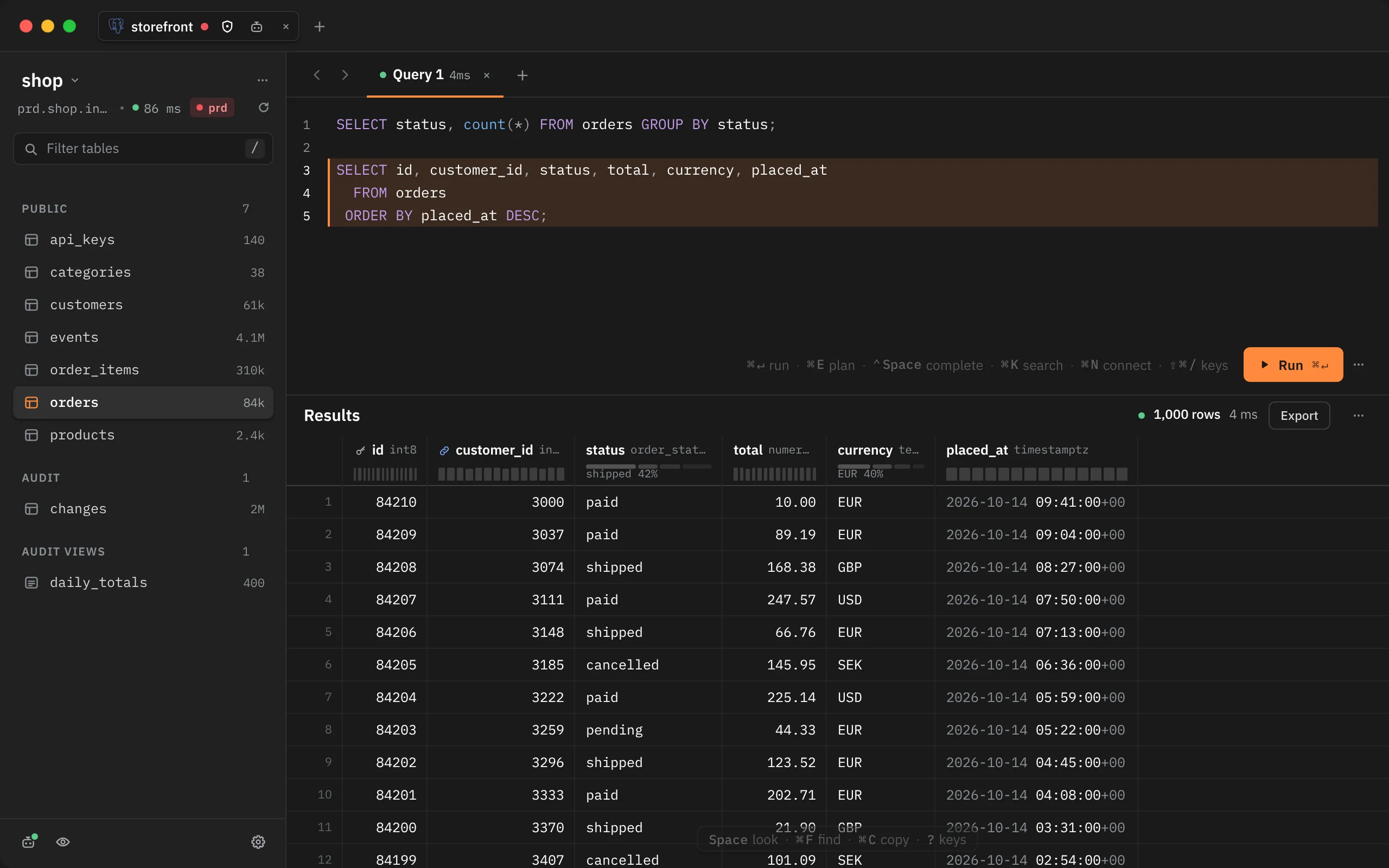Select the storefront connection tab

(x=198, y=27)
